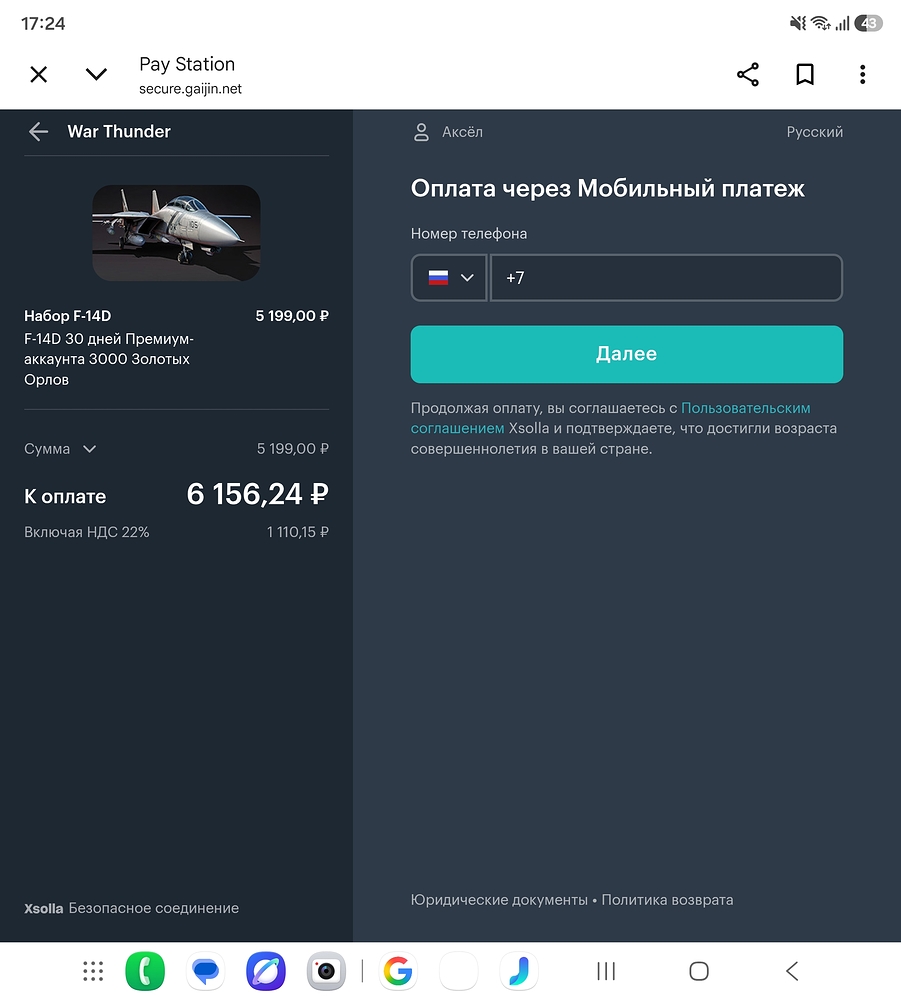
Task: Open the F-14D jet thumbnail
Action: click(x=177, y=233)
